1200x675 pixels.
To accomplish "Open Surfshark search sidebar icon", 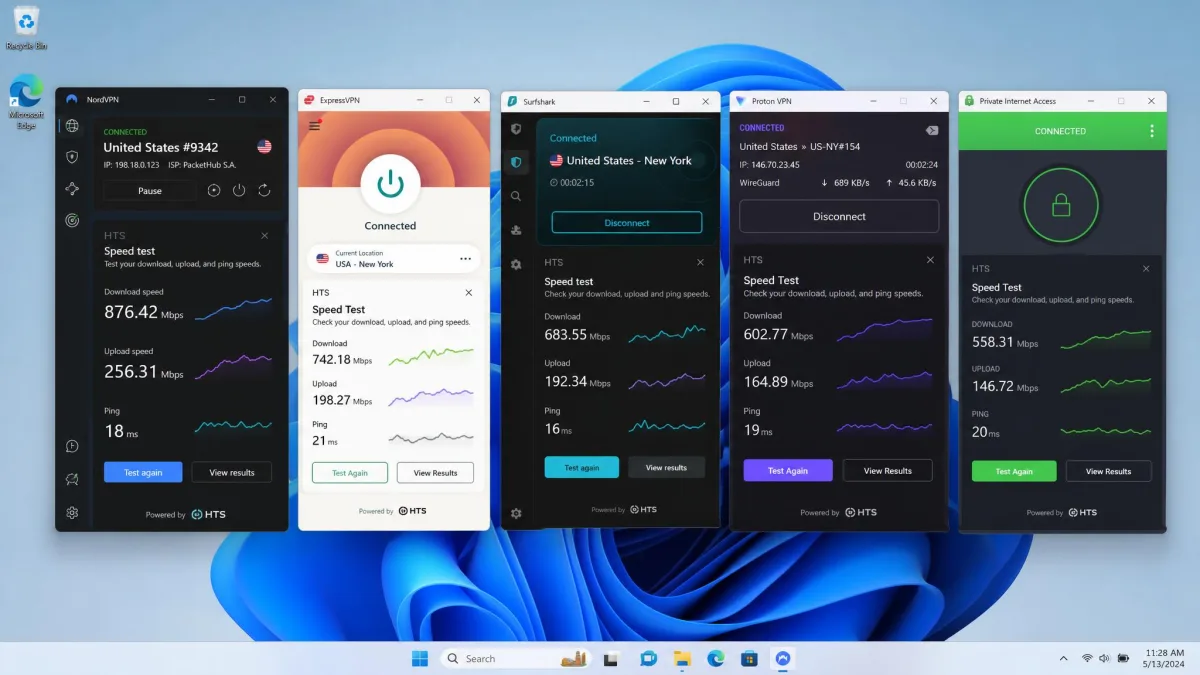I will tap(516, 197).
